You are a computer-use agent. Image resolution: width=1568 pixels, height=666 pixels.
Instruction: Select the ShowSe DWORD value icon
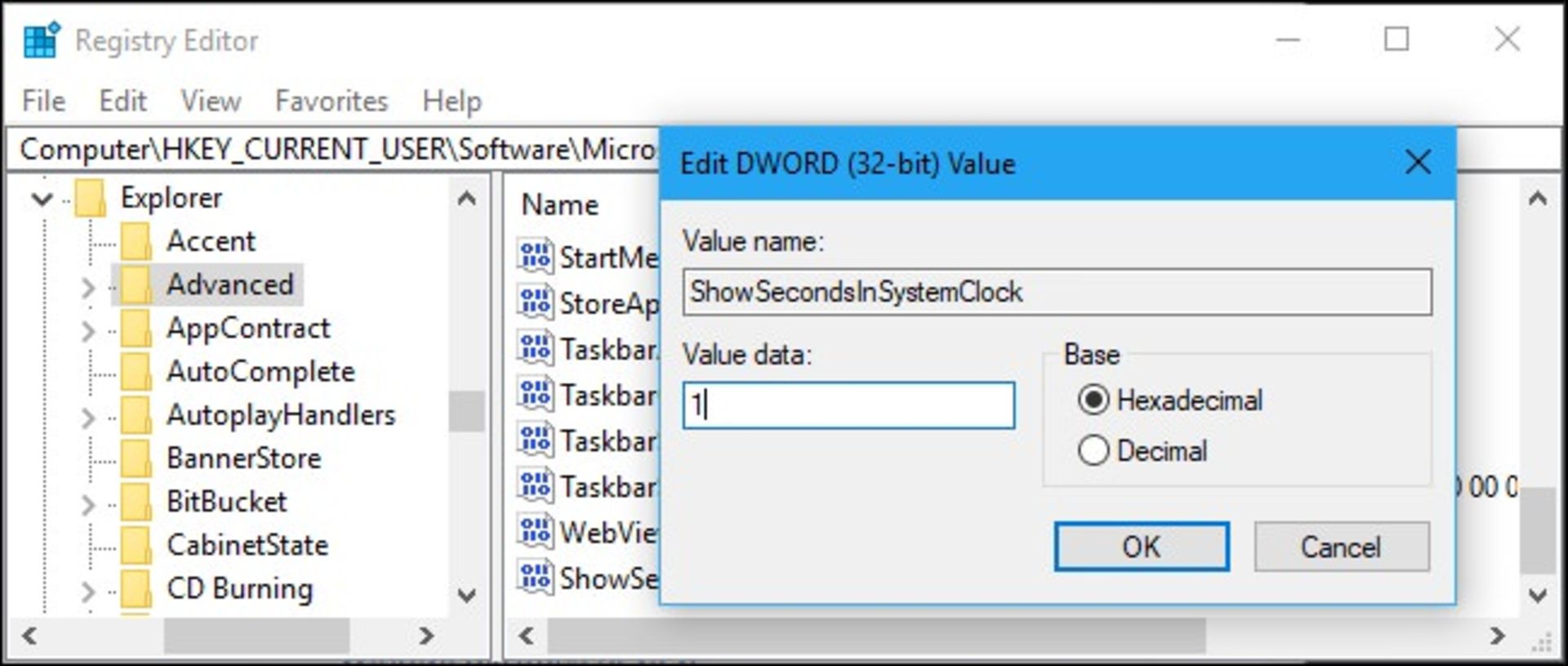(x=536, y=578)
